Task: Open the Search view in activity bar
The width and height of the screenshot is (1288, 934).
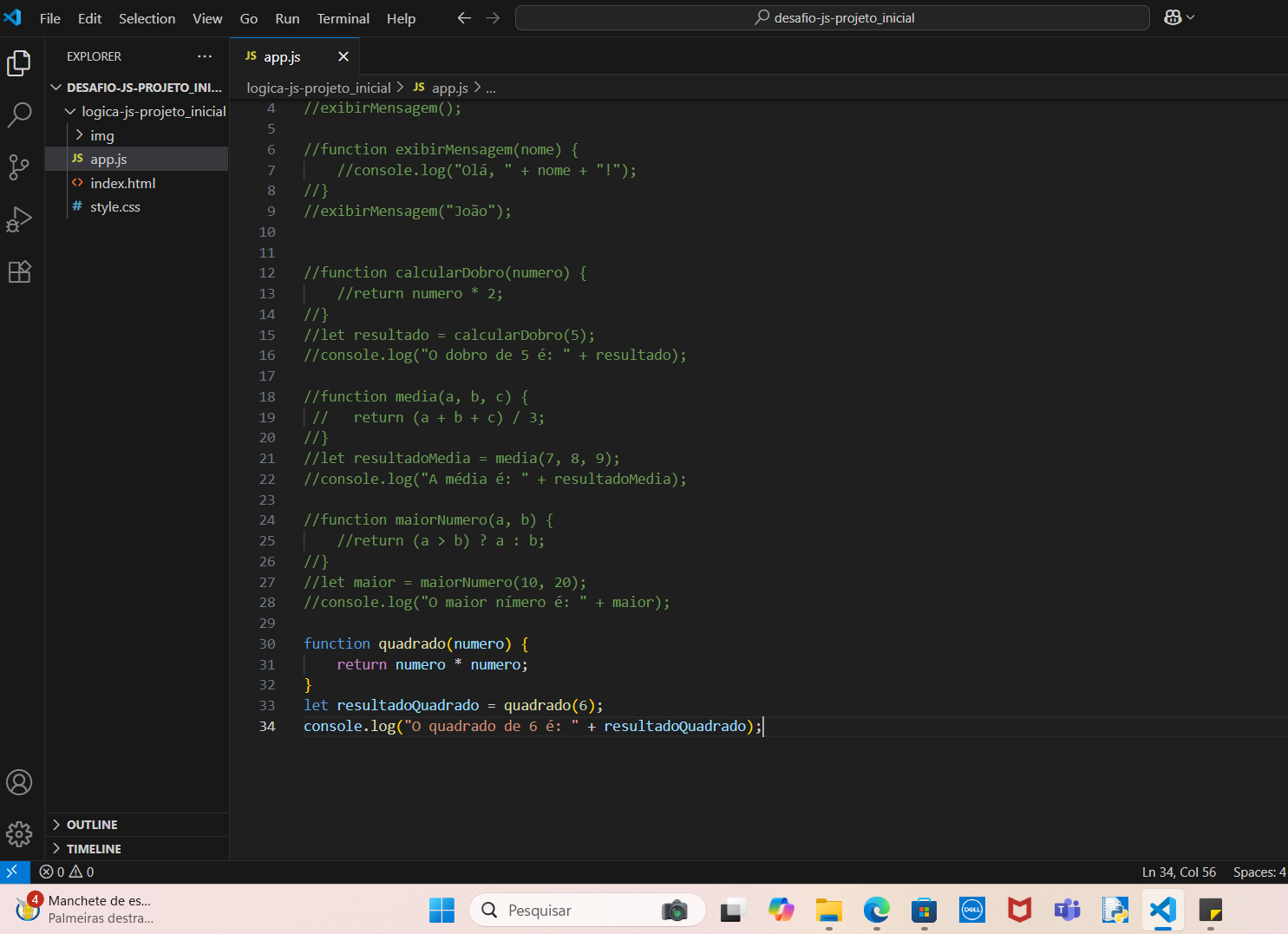Action: coord(19,114)
